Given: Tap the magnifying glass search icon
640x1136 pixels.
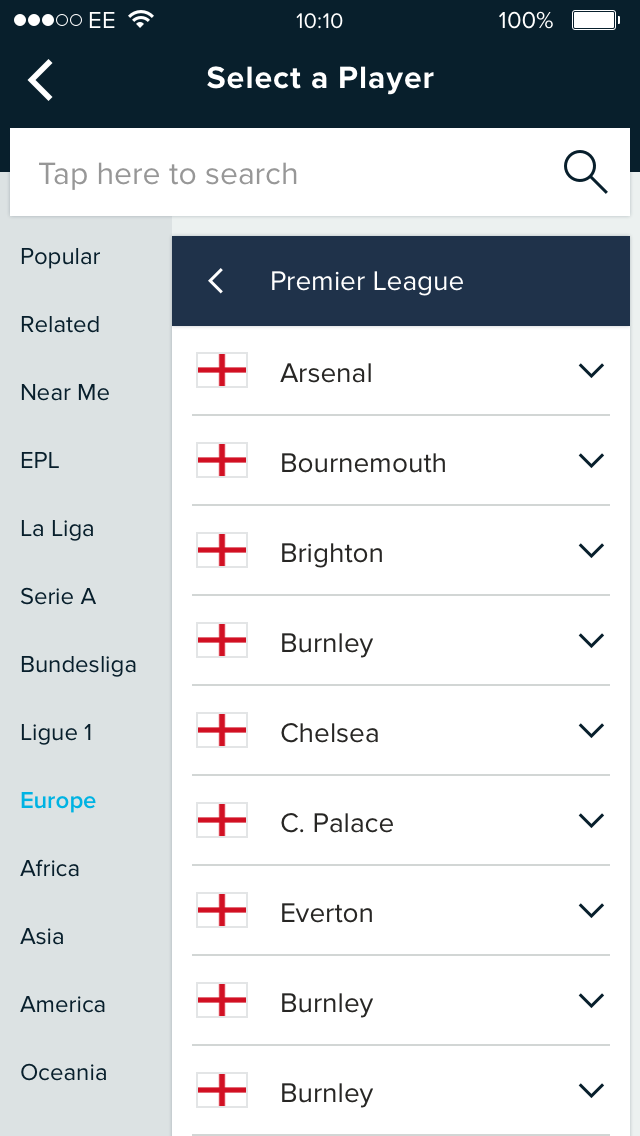Looking at the screenshot, I should tap(585, 173).
